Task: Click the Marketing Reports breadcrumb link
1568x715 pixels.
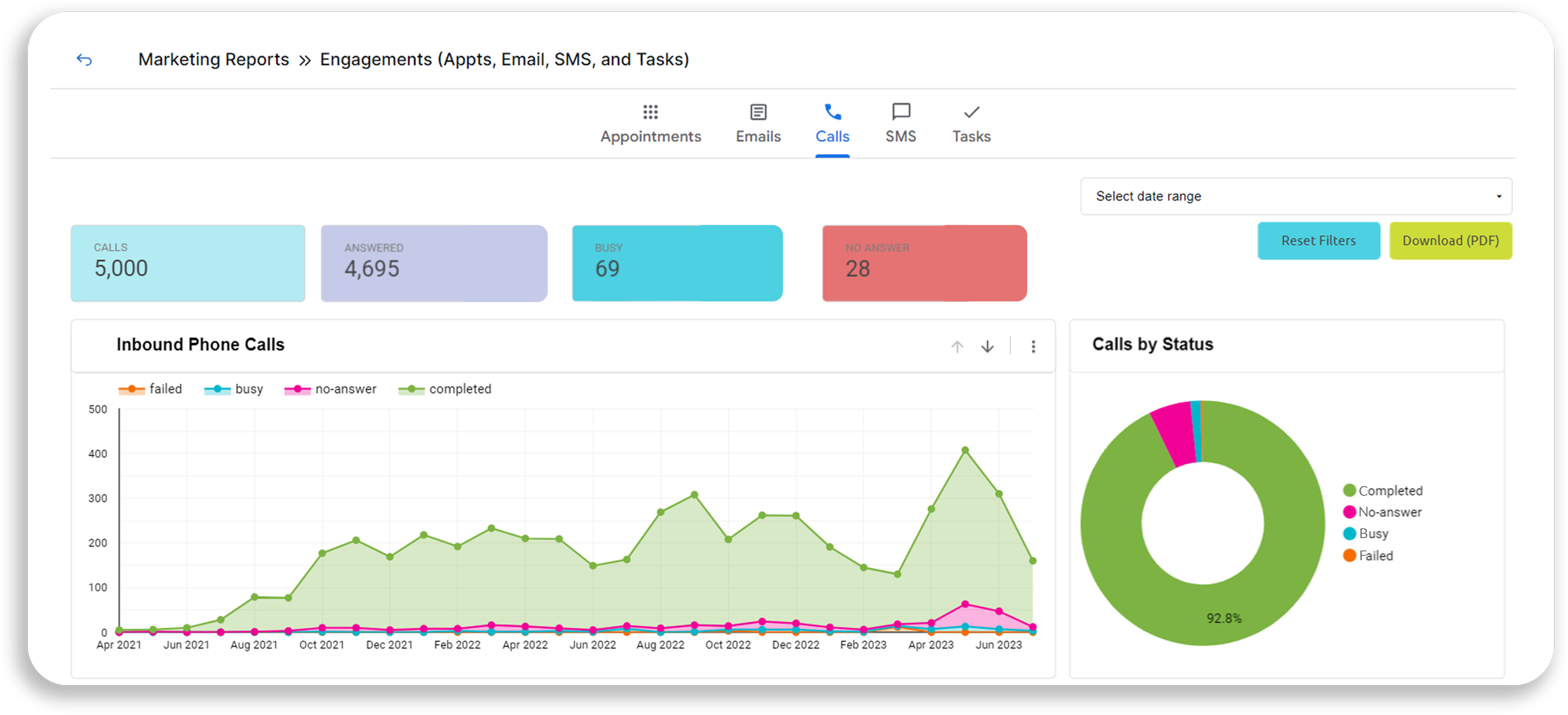Action: (214, 59)
